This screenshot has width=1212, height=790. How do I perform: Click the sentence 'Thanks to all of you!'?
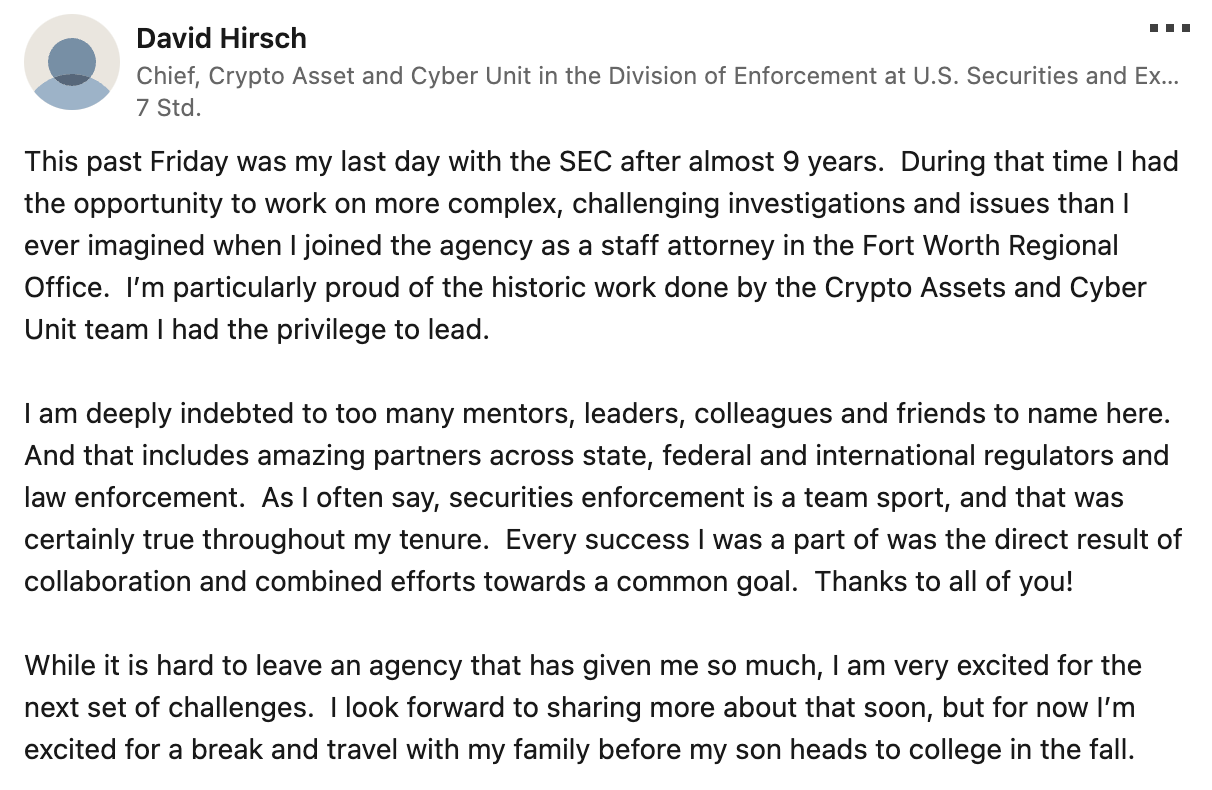(944, 581)
